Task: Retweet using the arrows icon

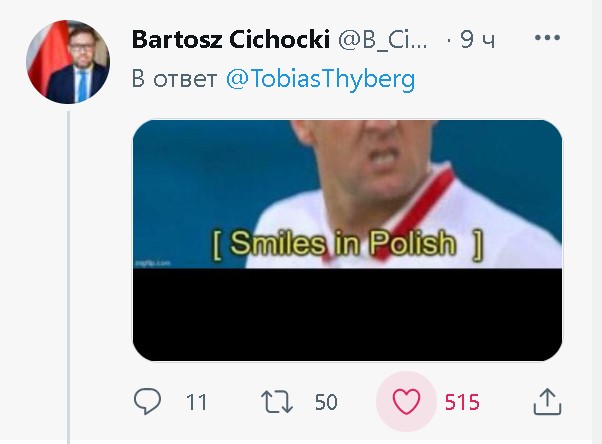Action: (x=277, y=402)
